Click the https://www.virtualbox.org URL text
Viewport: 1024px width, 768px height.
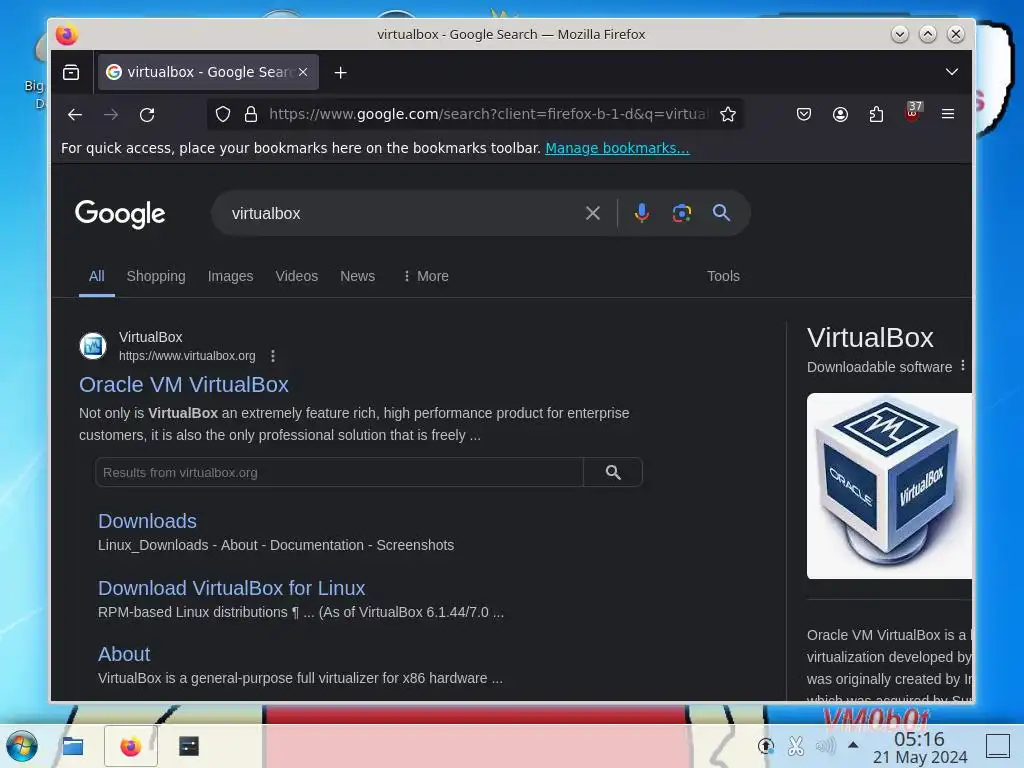[187, 356]
